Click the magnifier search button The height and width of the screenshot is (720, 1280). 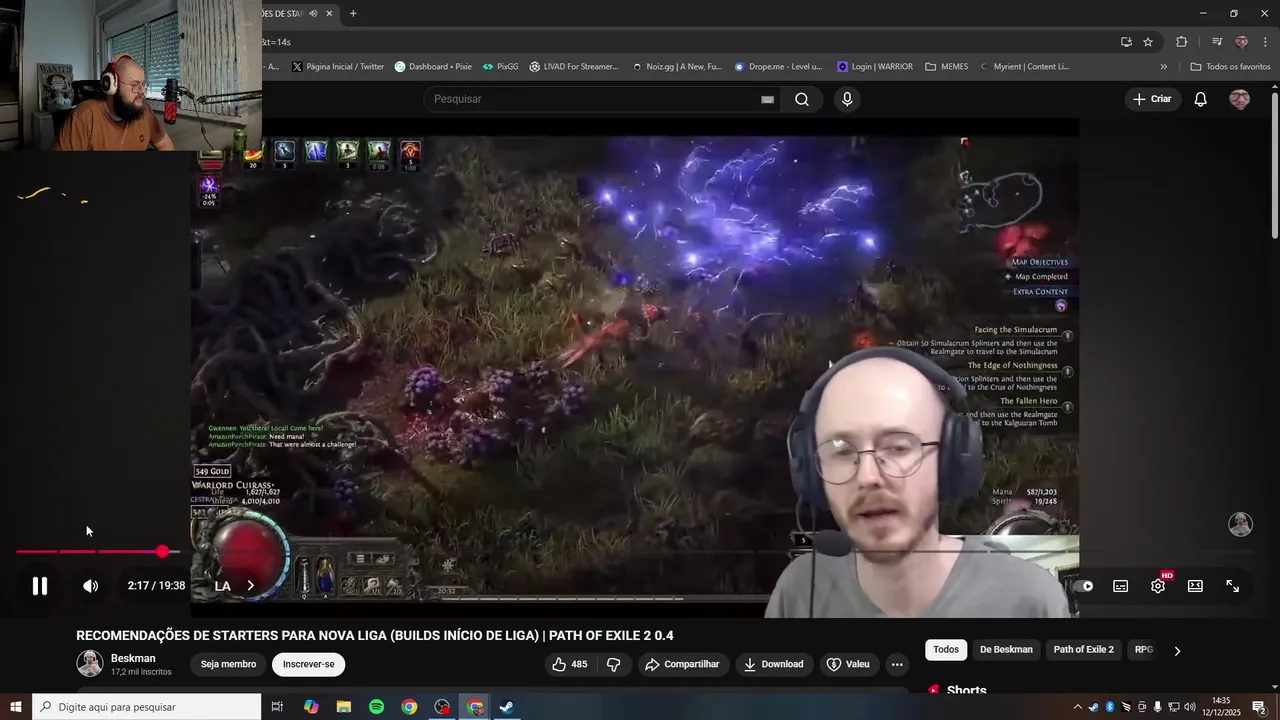(x=802, y=99)
